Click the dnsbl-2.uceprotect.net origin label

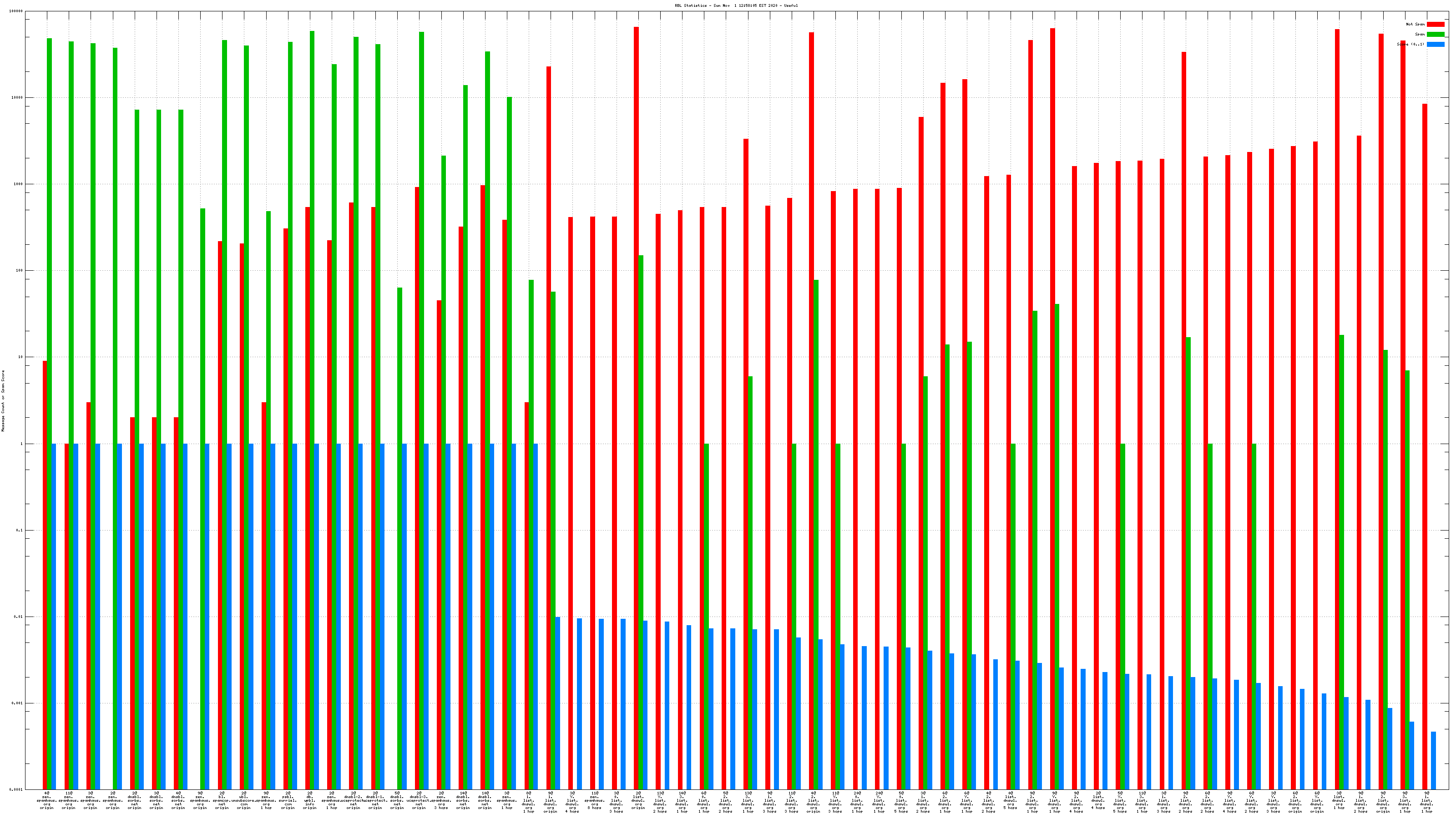pos(353,800)
